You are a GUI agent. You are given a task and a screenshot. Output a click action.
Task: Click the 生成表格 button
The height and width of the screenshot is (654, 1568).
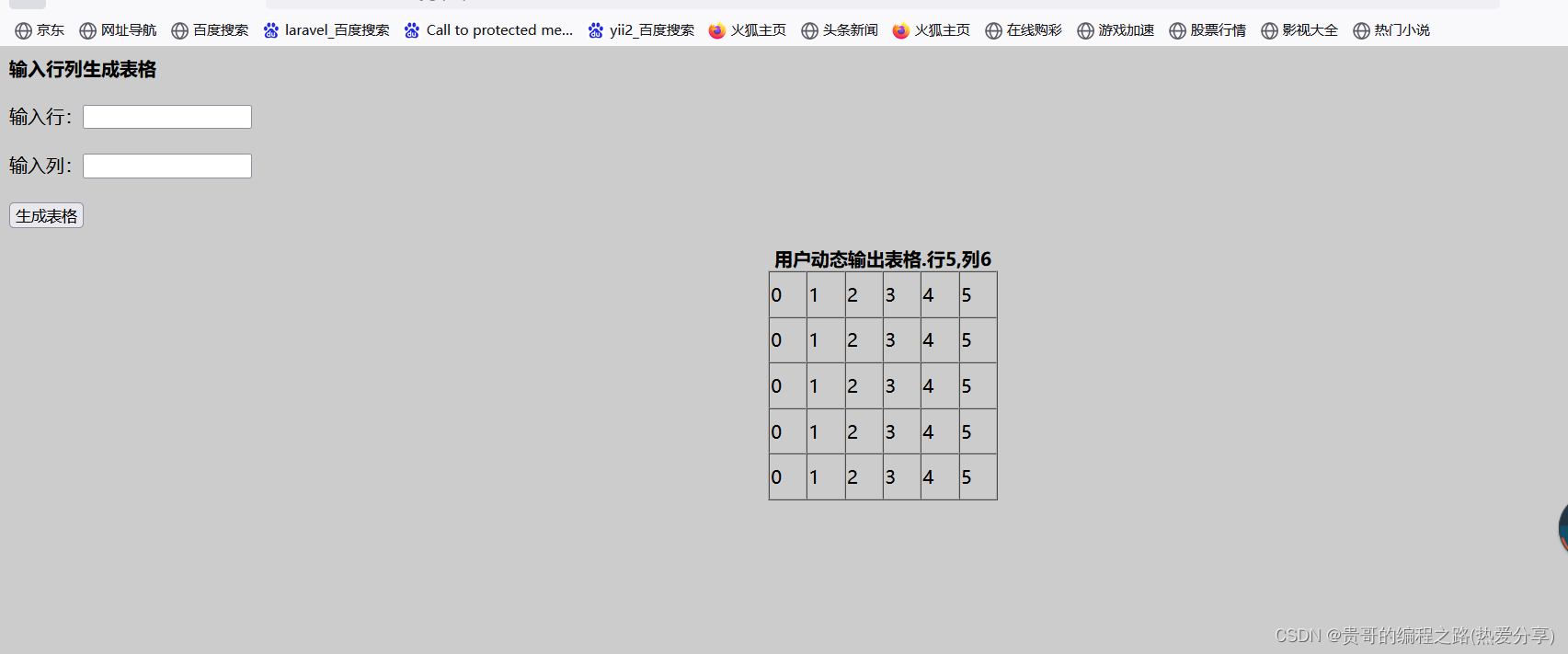click(46, 215)
